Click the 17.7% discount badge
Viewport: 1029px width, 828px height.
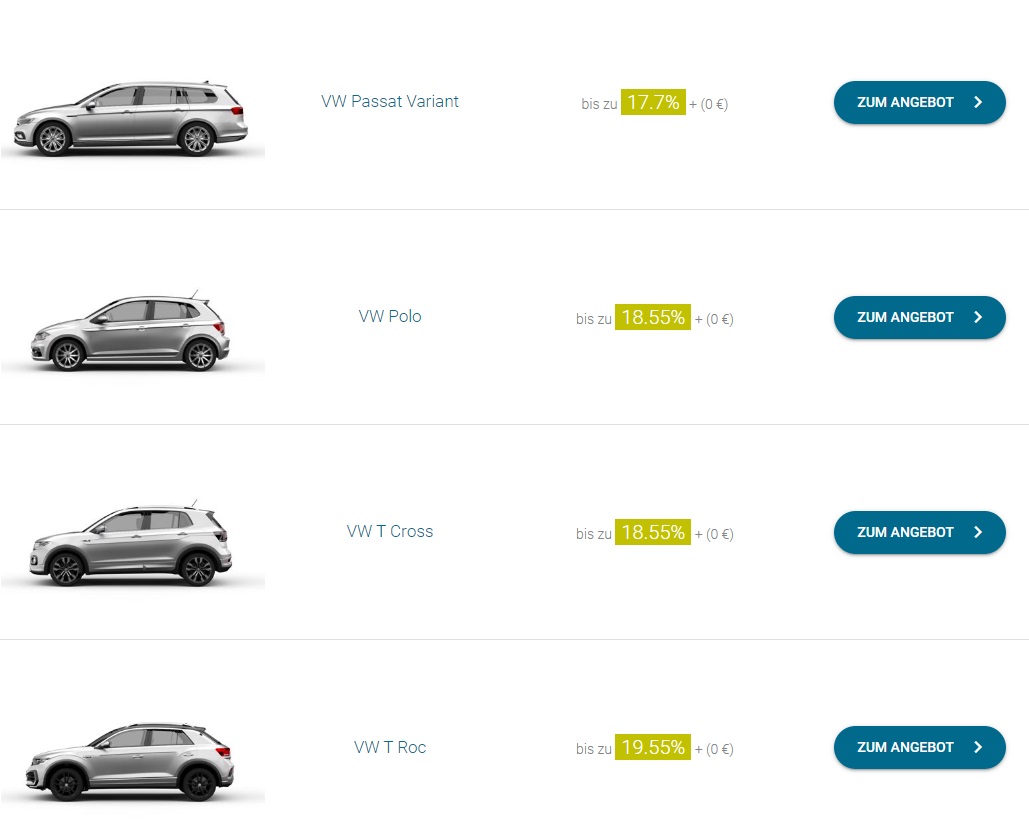click(x=653, y=102)
